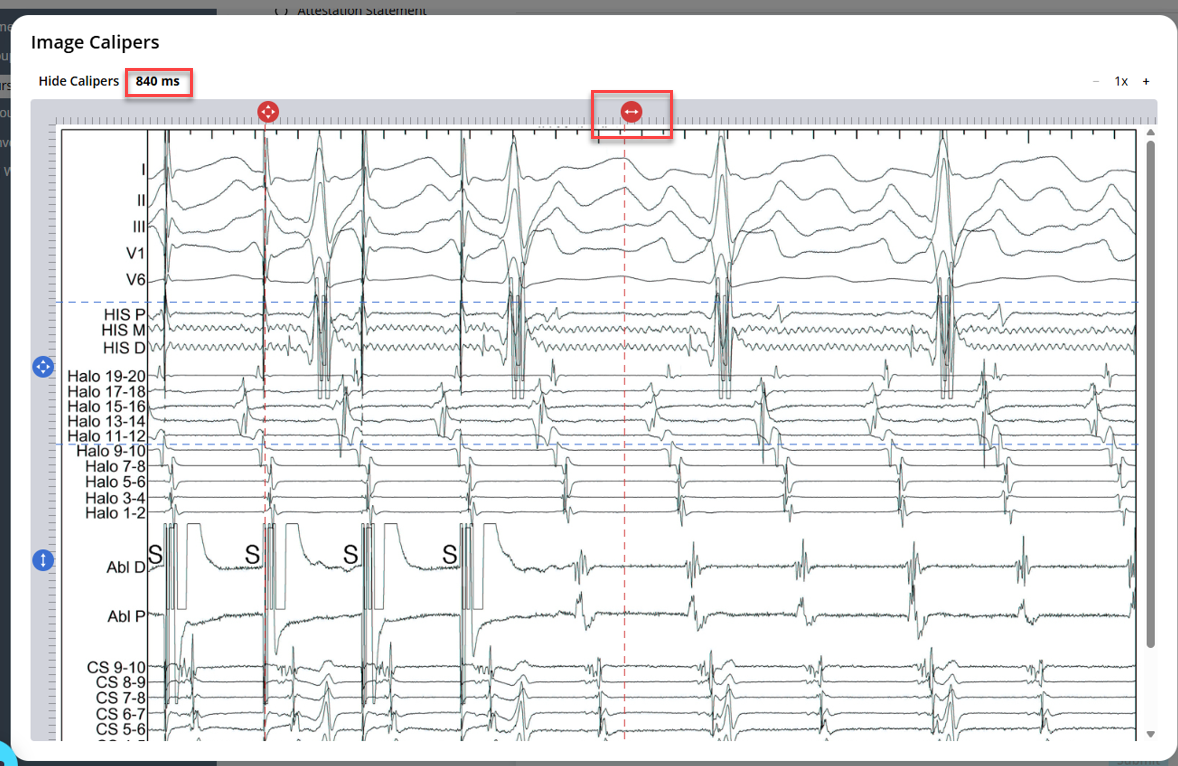Click the HIS P channel label

click(x=125, y=315)
